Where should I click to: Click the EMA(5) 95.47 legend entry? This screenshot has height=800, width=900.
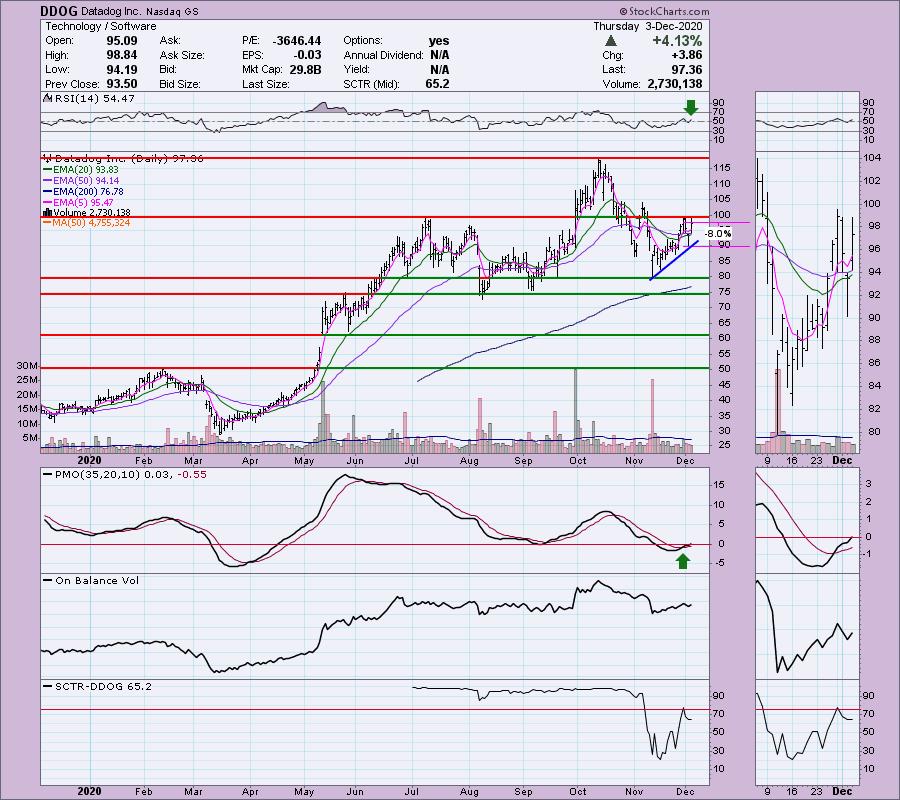pos(79,203)
